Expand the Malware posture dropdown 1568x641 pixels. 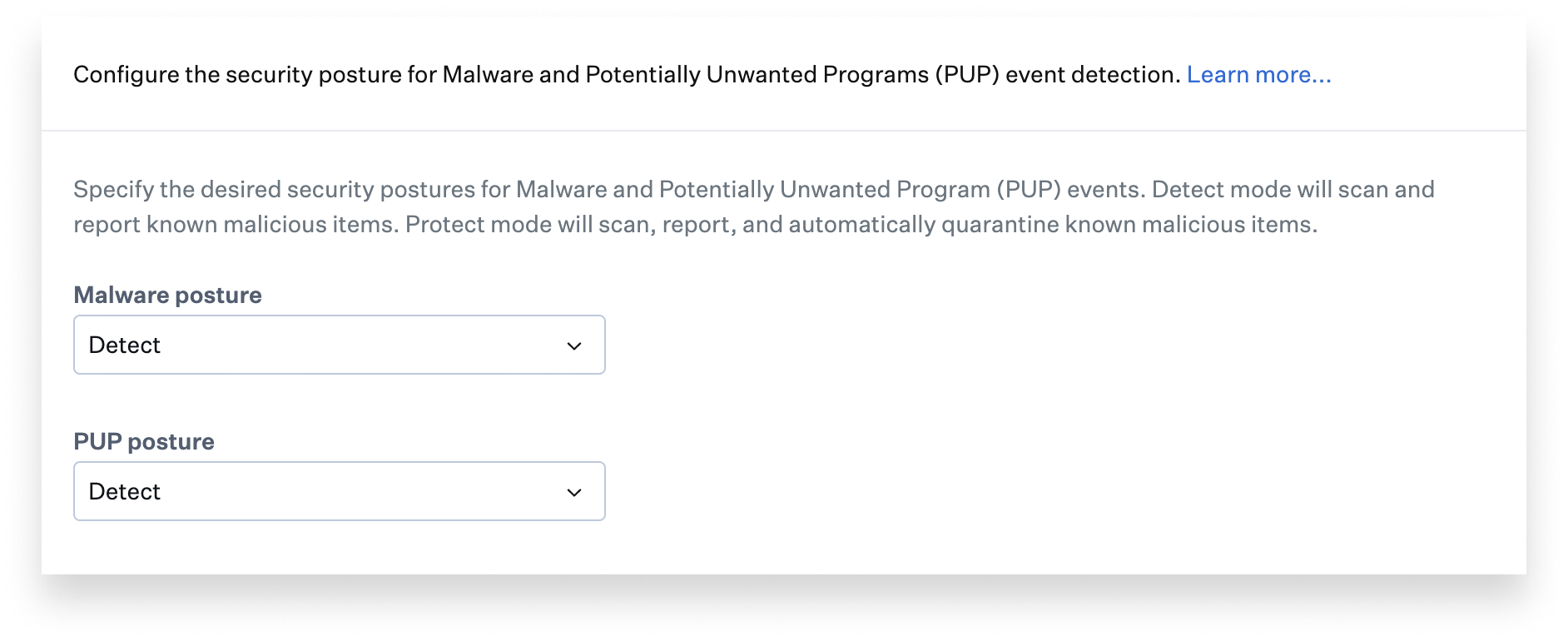[x=339, y=345]
